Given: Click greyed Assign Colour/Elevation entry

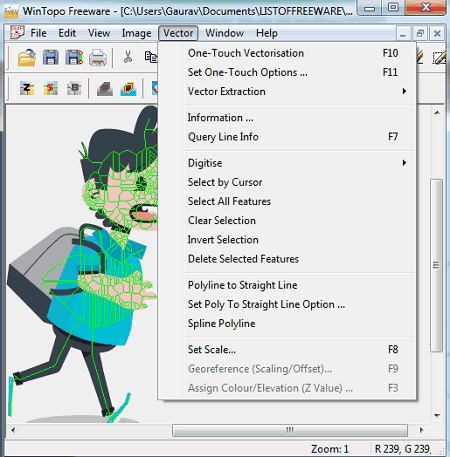Looking at the screenshot, I should point(287,388).
